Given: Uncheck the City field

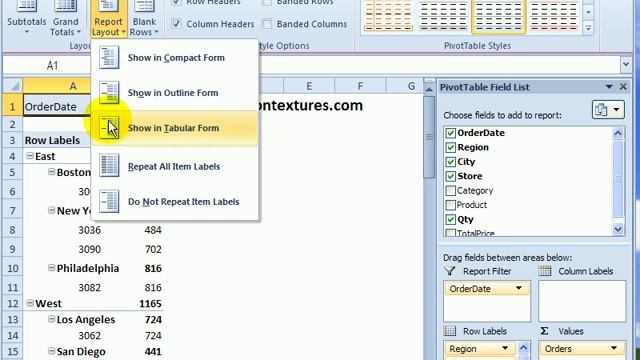Looking at the screenshot, I should pyautogui.click(x=451, y=162).
